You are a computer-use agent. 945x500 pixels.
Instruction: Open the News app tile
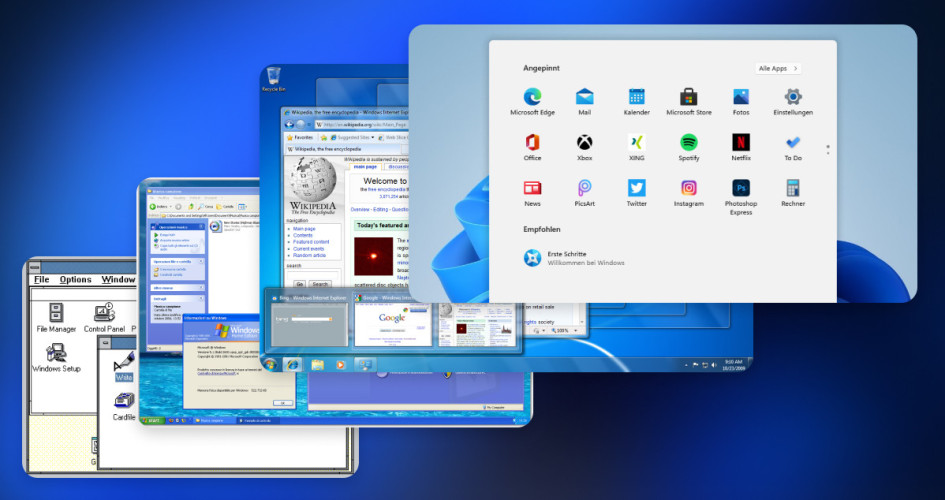pos(532,193)
